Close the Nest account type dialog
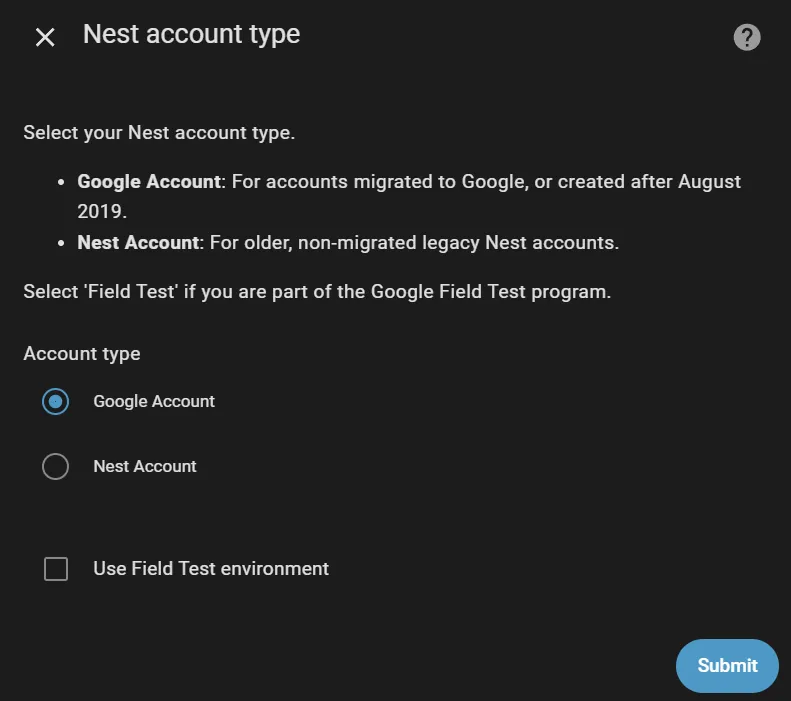Screen dimensions: 791x701 click(x=45, y=37)
